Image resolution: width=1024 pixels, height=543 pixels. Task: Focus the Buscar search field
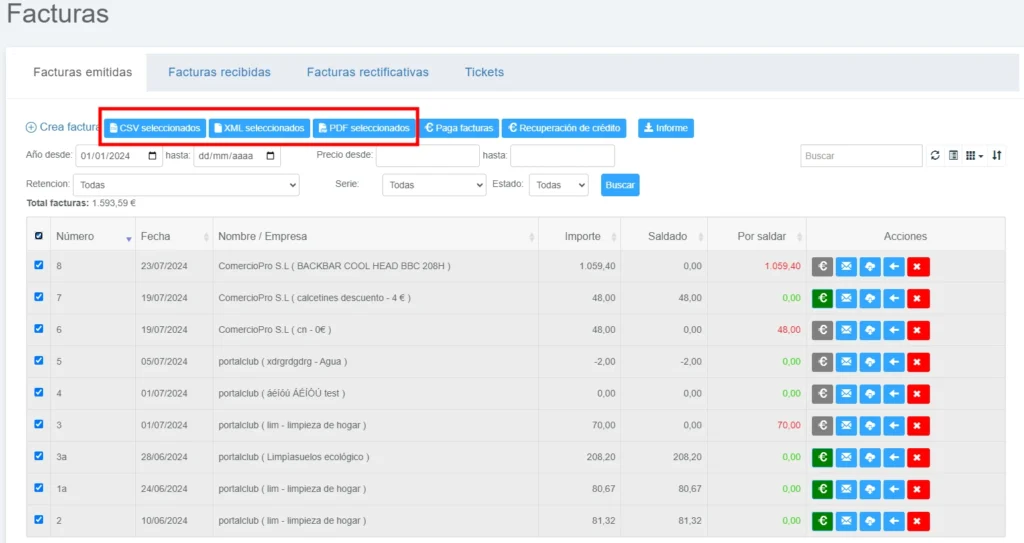pyautogui.click(x=861, y=156)
